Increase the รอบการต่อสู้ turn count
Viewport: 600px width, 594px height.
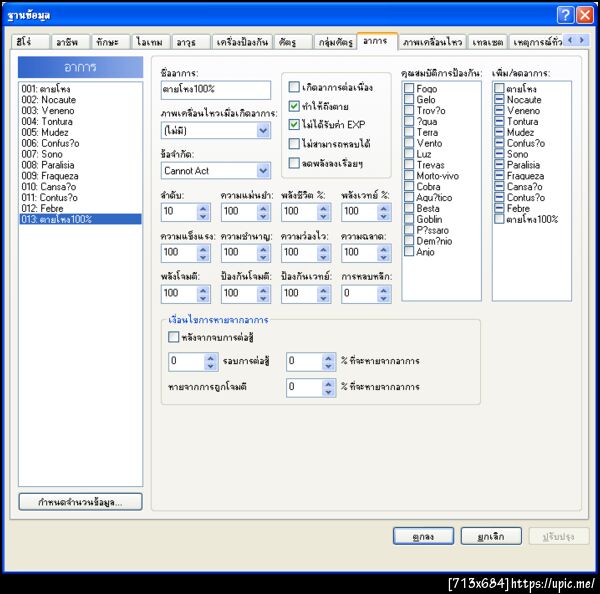pos(210,358)
